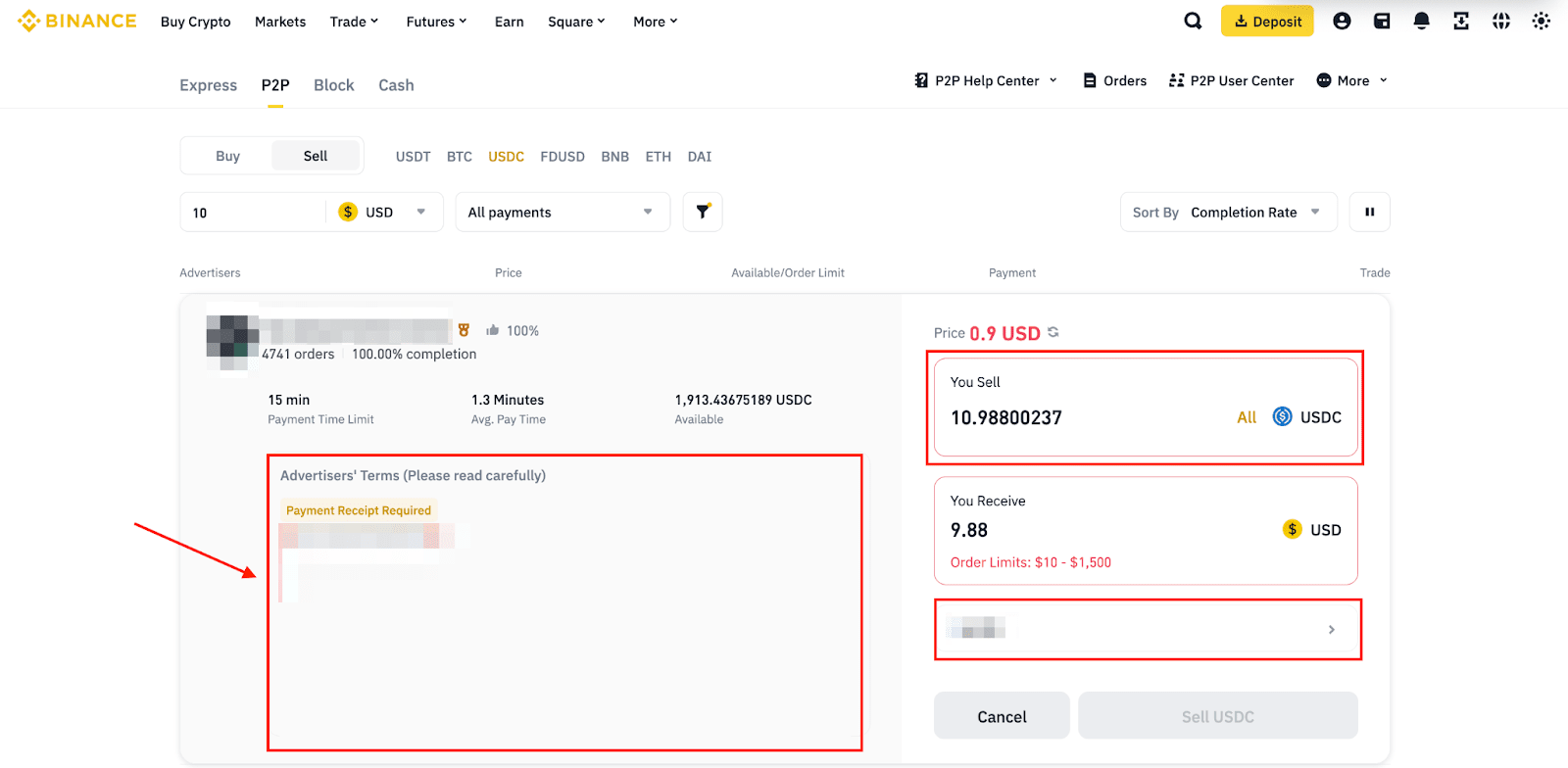This screenshot has height=768, width=1568.
Task: Pause auto-refresh with the pause icon
Action: (x=1370, y=212)
